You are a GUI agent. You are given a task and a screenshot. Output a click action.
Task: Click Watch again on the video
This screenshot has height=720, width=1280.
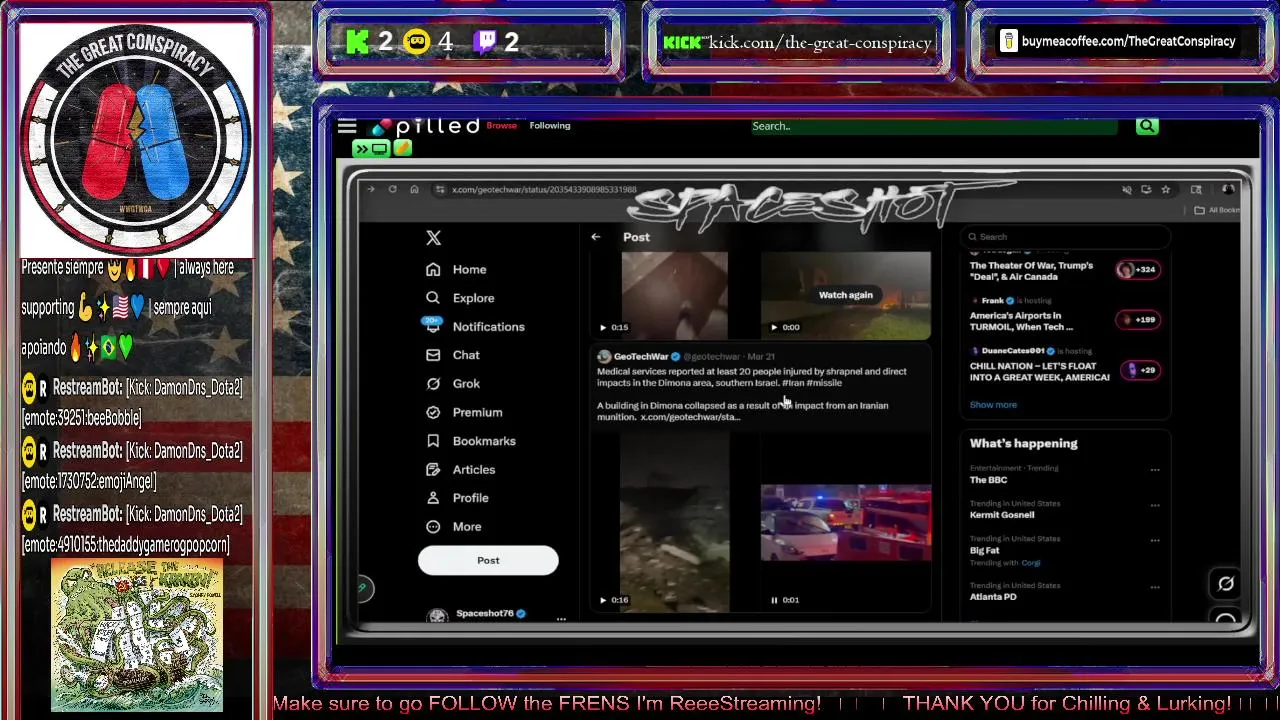846,295
